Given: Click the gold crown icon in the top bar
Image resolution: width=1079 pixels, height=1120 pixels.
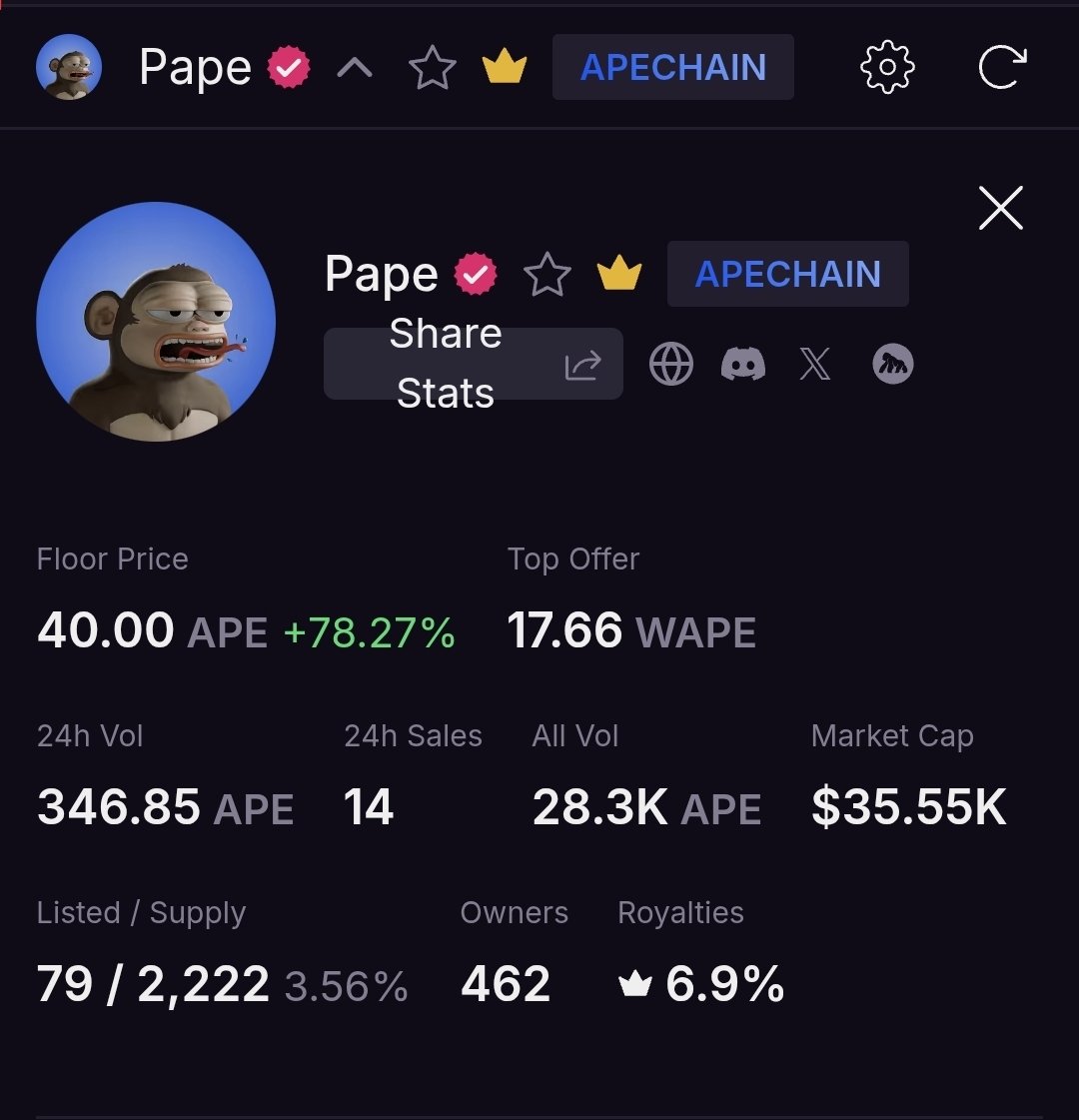Looking at the screenshot, I should [505, 66].
